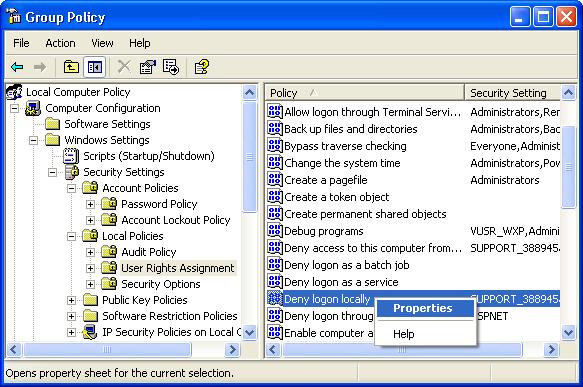Screen dimensions: 583x387
Task: Click the Software Settings folder icon
Action: pos(52,124)
